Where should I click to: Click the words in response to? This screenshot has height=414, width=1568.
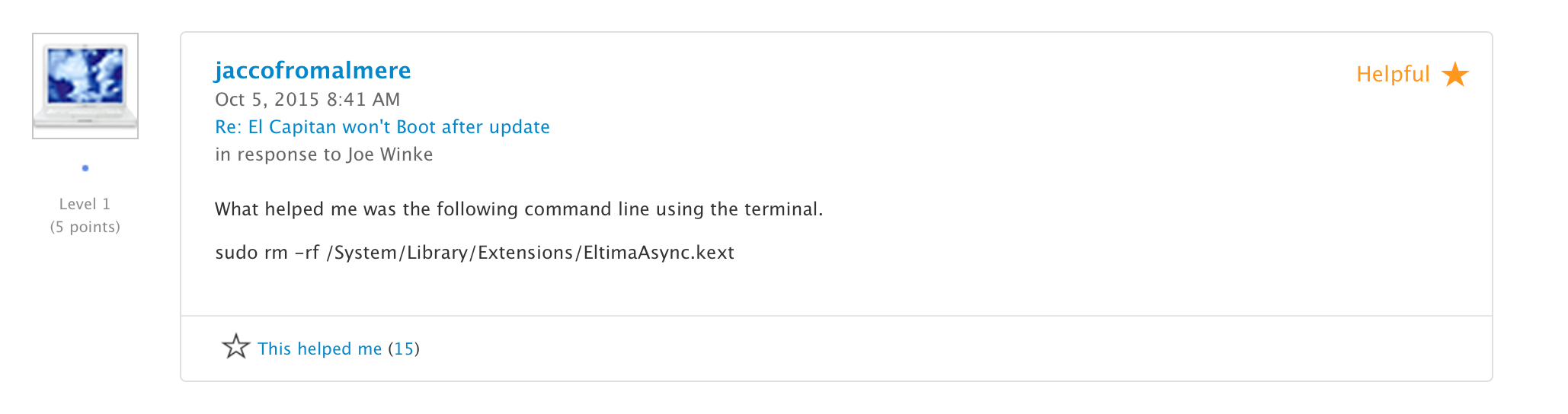point(278,154)
